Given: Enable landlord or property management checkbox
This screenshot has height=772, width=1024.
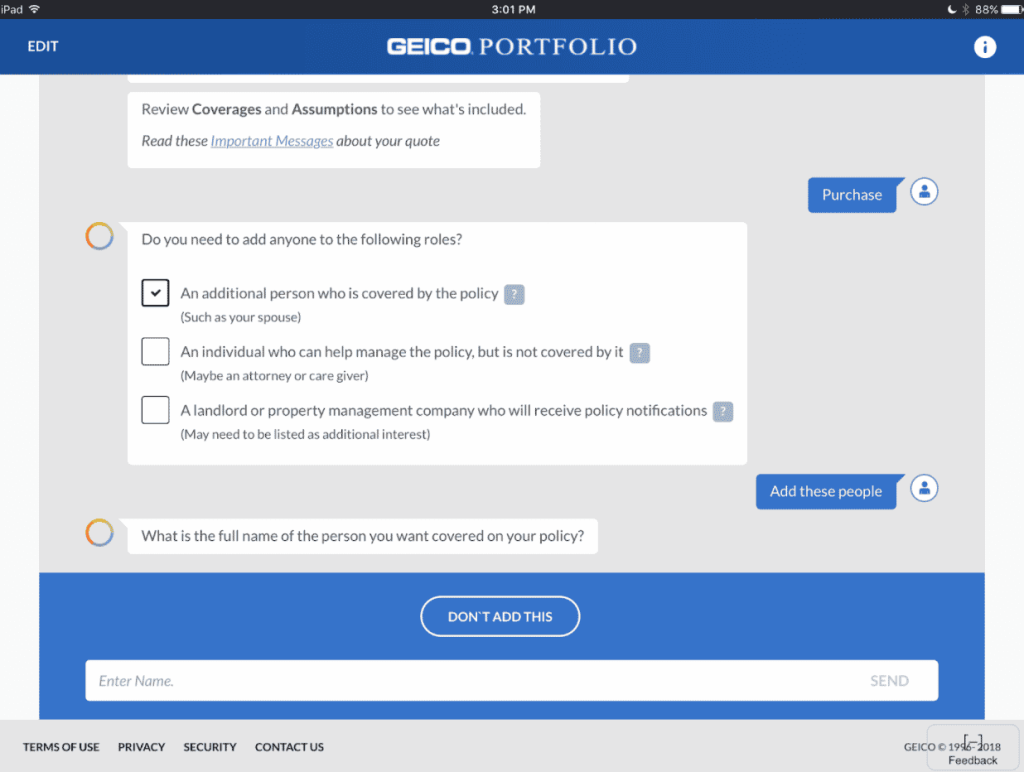Looking at the screenshot, I should coord(155,410).
